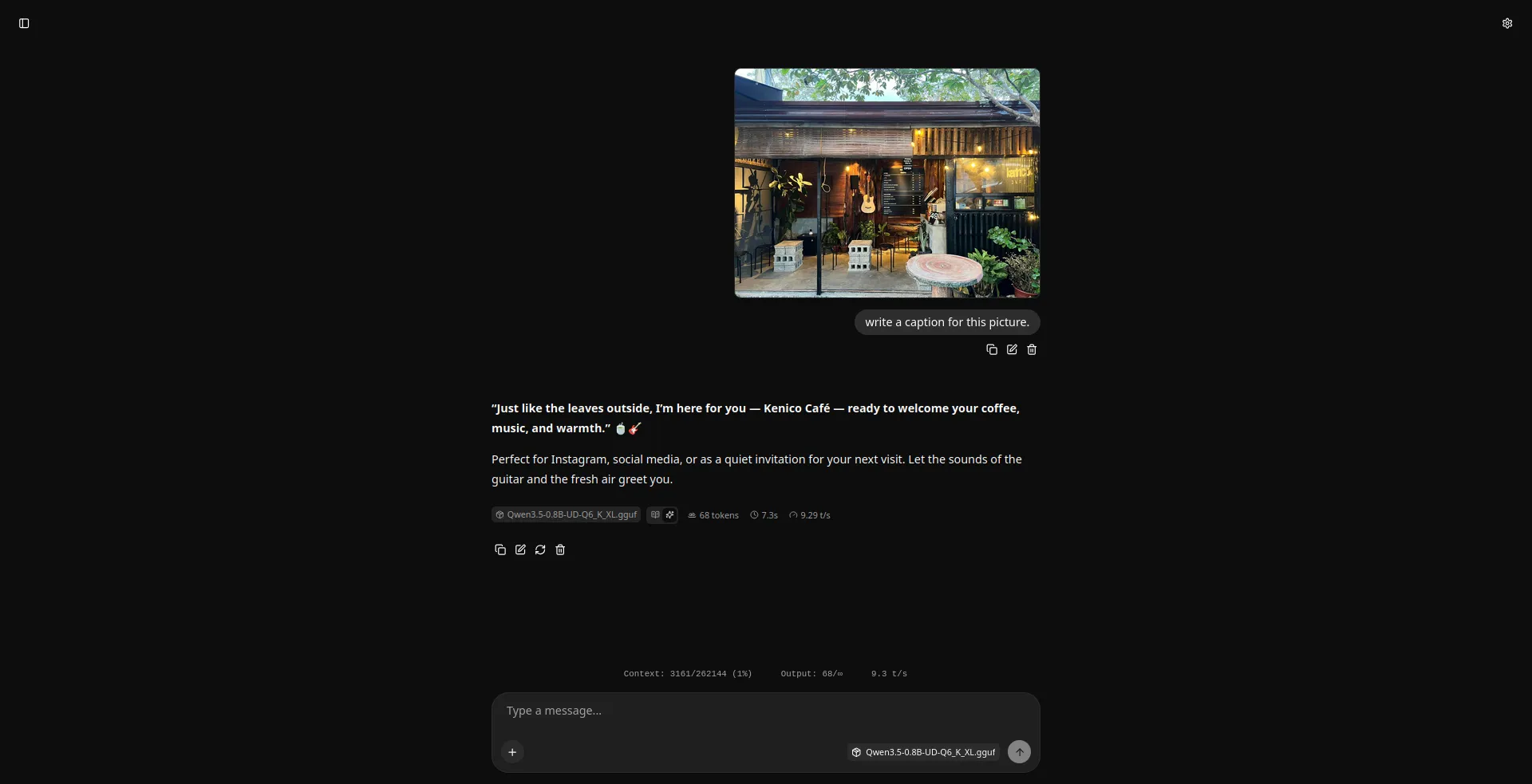Send message with arrow button
Image resolution: width=1532 pixels, height=784 pixels.
[1019, 752]
